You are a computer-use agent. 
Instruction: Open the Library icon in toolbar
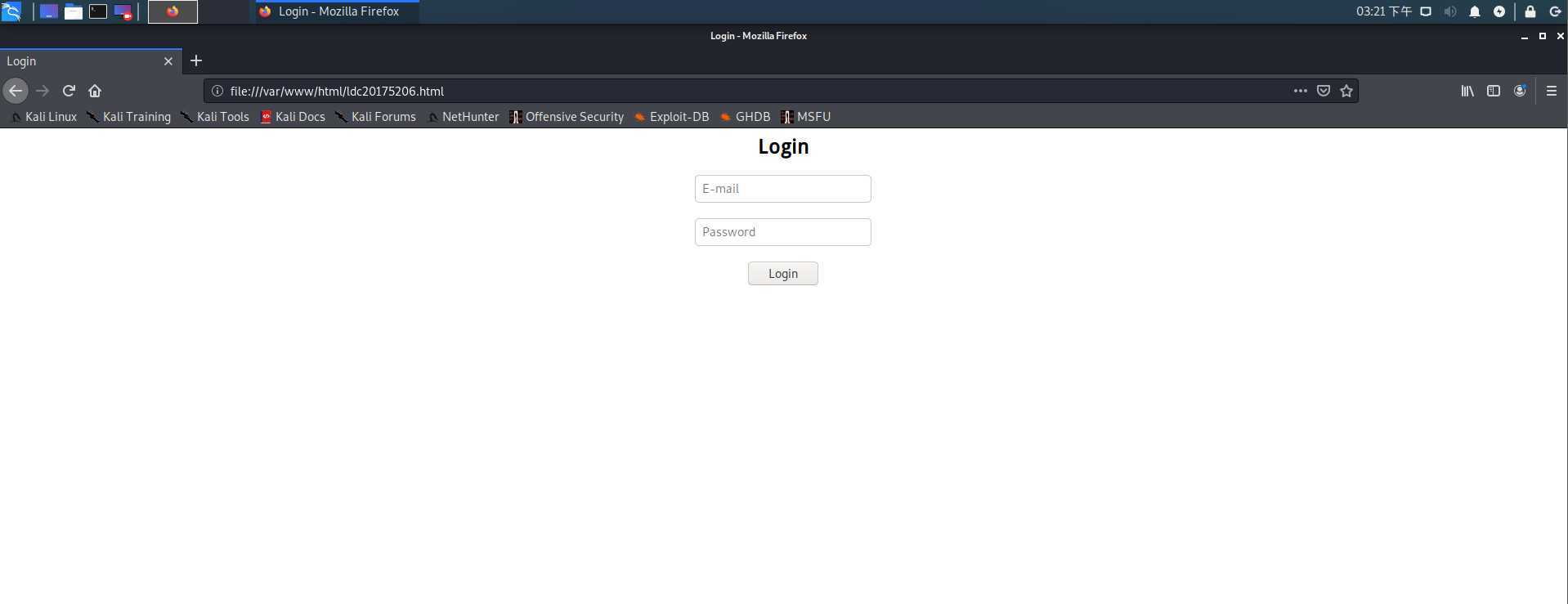tap(1467, 91)
